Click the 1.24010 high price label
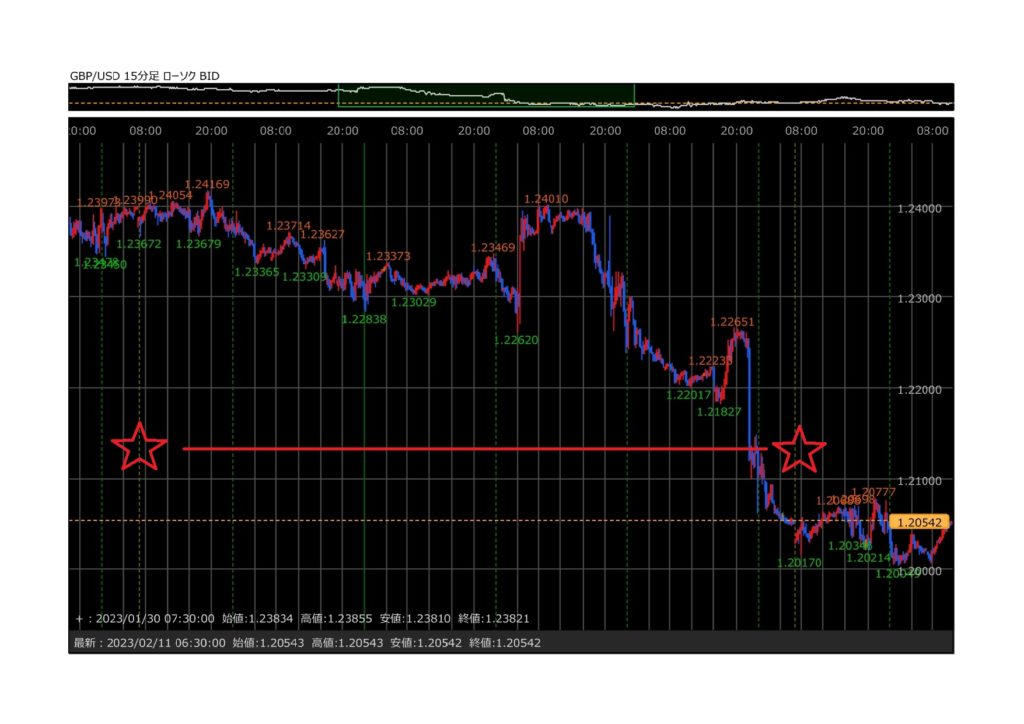1024x724 pixels. click(546, 199)
